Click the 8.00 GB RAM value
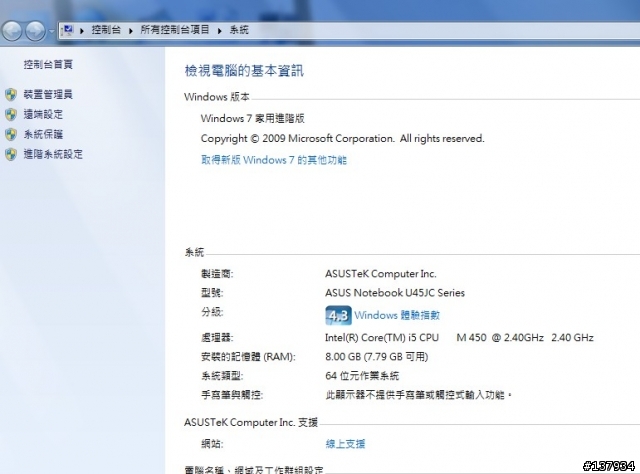 tap(377, 357)
